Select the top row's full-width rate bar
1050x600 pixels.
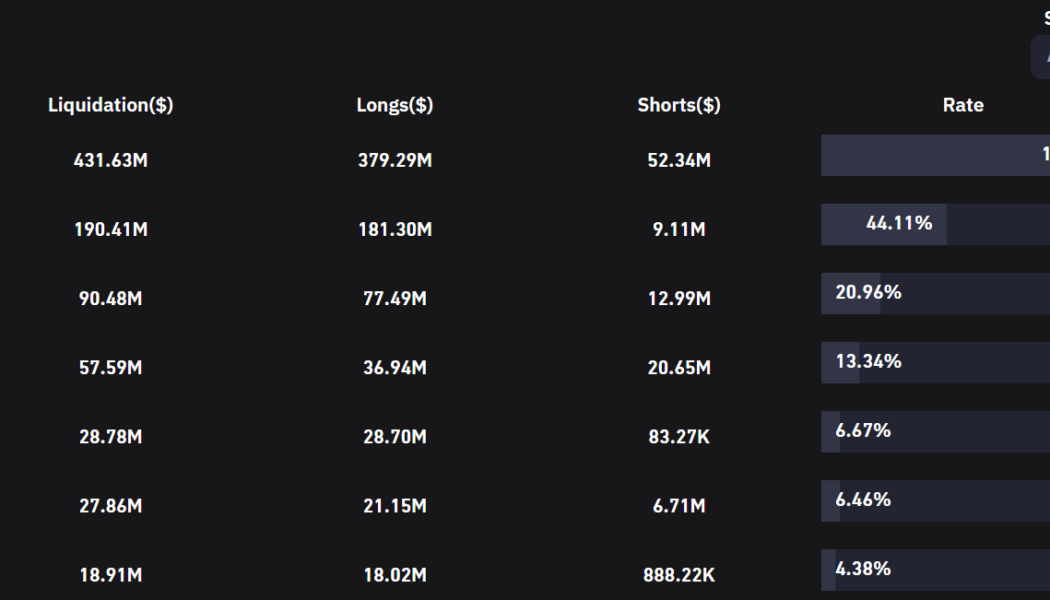[935, 155]
